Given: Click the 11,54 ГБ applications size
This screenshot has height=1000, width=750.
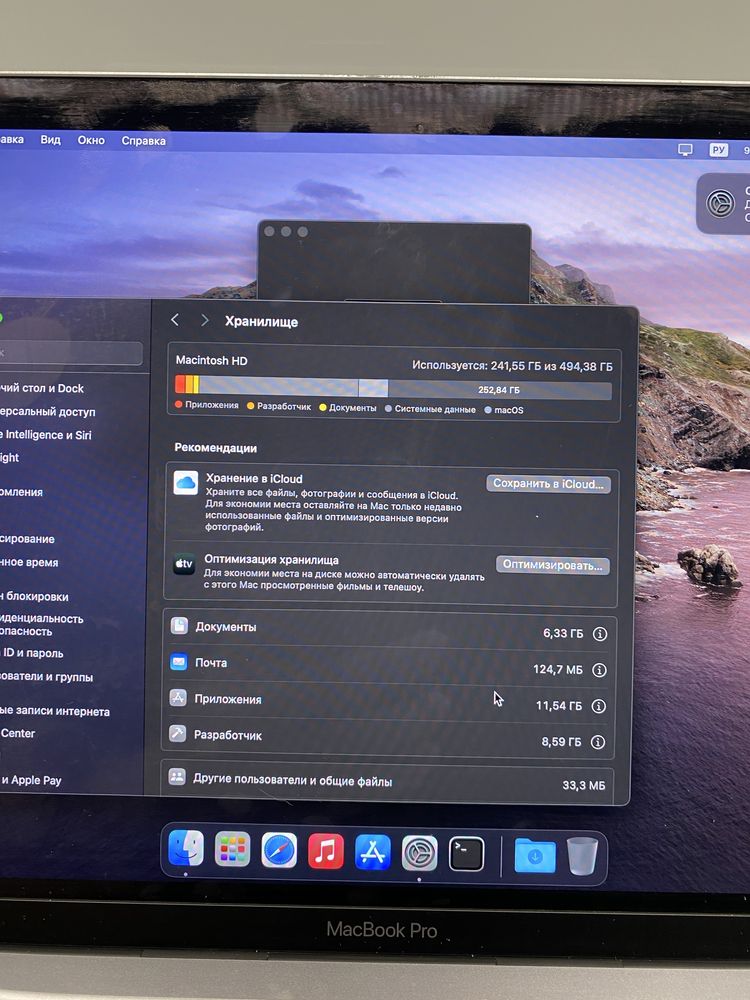Looking at the screenshot, I should [x=559, y=706].
